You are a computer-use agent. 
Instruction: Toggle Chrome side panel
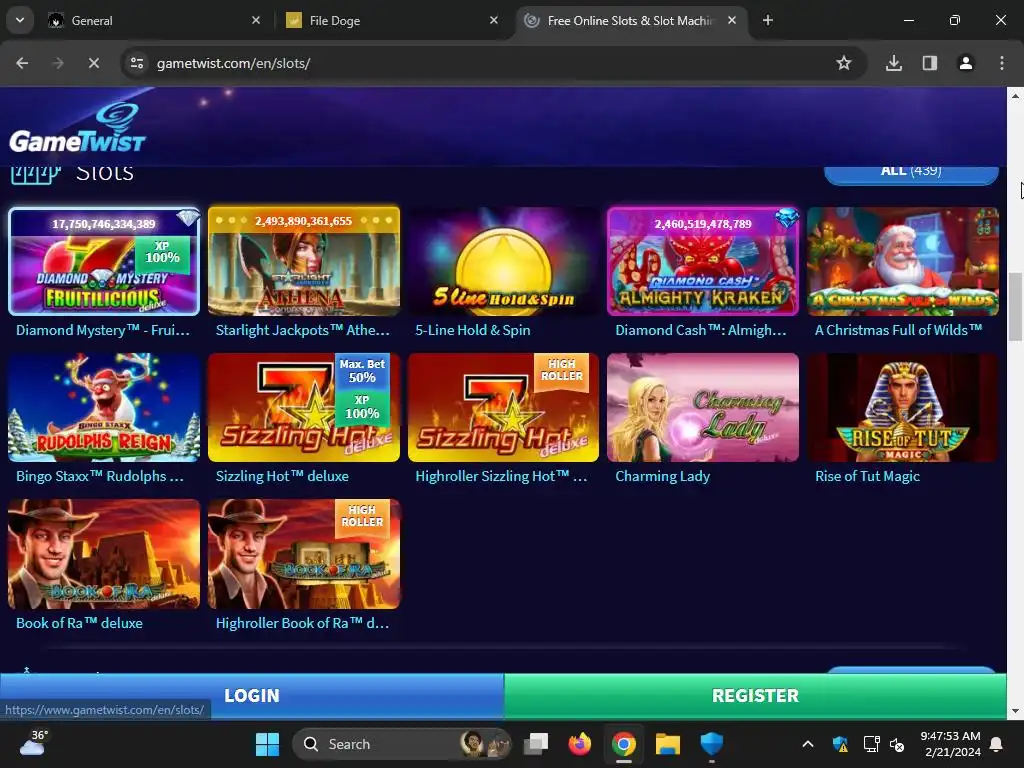(930, 63)
